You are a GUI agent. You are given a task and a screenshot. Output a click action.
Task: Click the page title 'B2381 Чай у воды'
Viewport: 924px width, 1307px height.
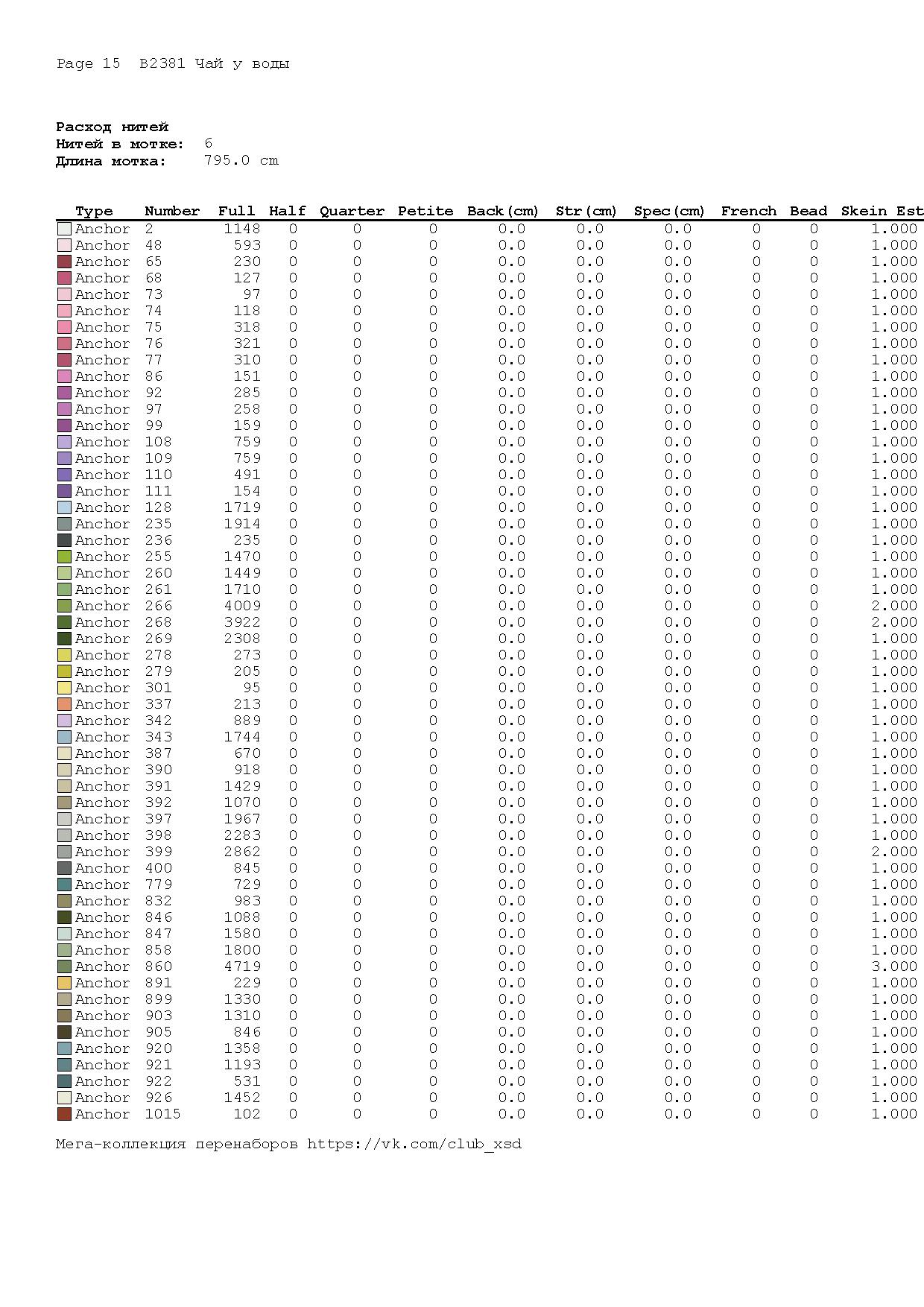pyautogui.click(x=215, y=63)
